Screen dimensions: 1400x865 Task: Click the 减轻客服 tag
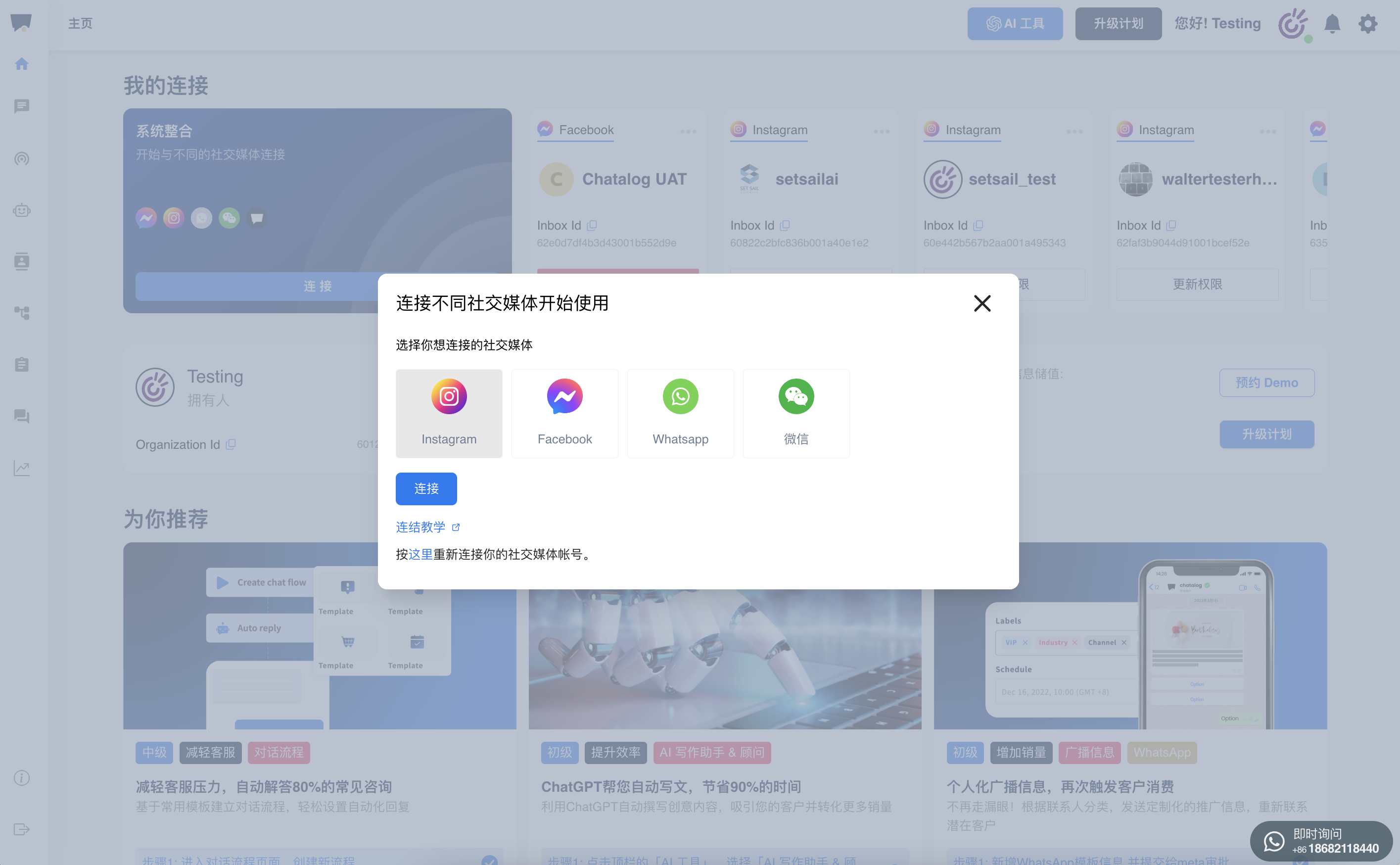(x=210, y=752)
